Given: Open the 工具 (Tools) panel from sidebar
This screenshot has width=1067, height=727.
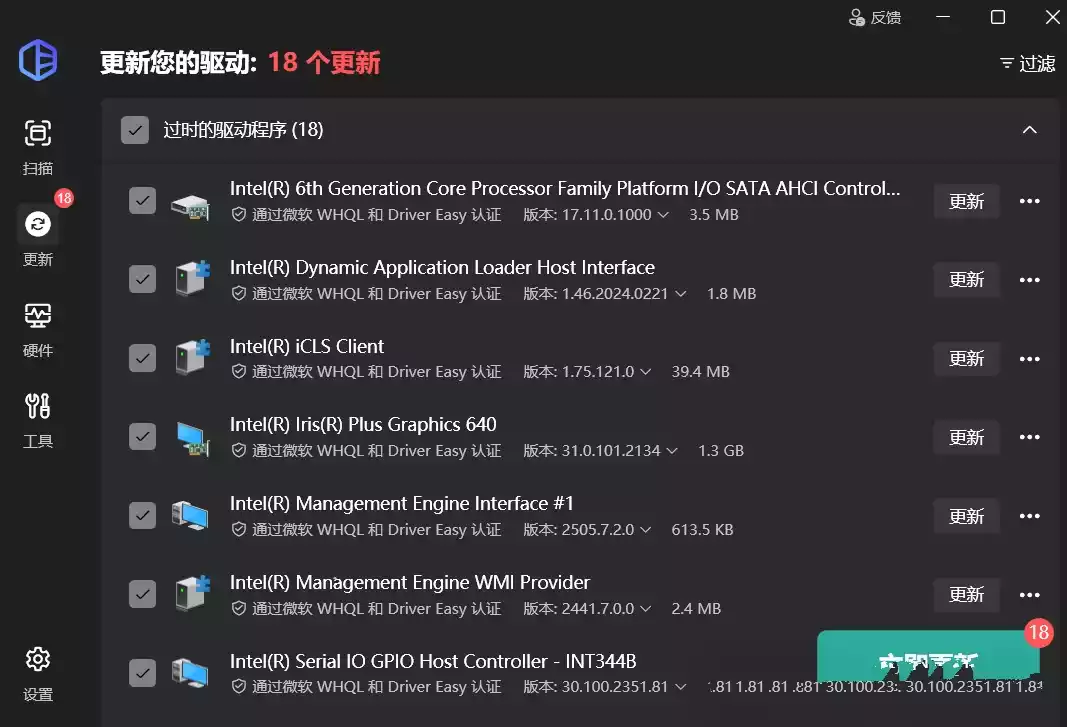Looking at the screenshot, I should coord(37,410).
